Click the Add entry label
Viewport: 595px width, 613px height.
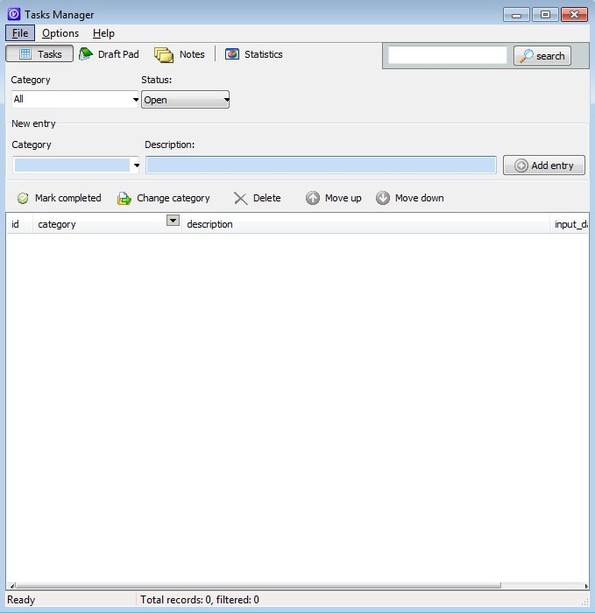(x=552, y=166)
